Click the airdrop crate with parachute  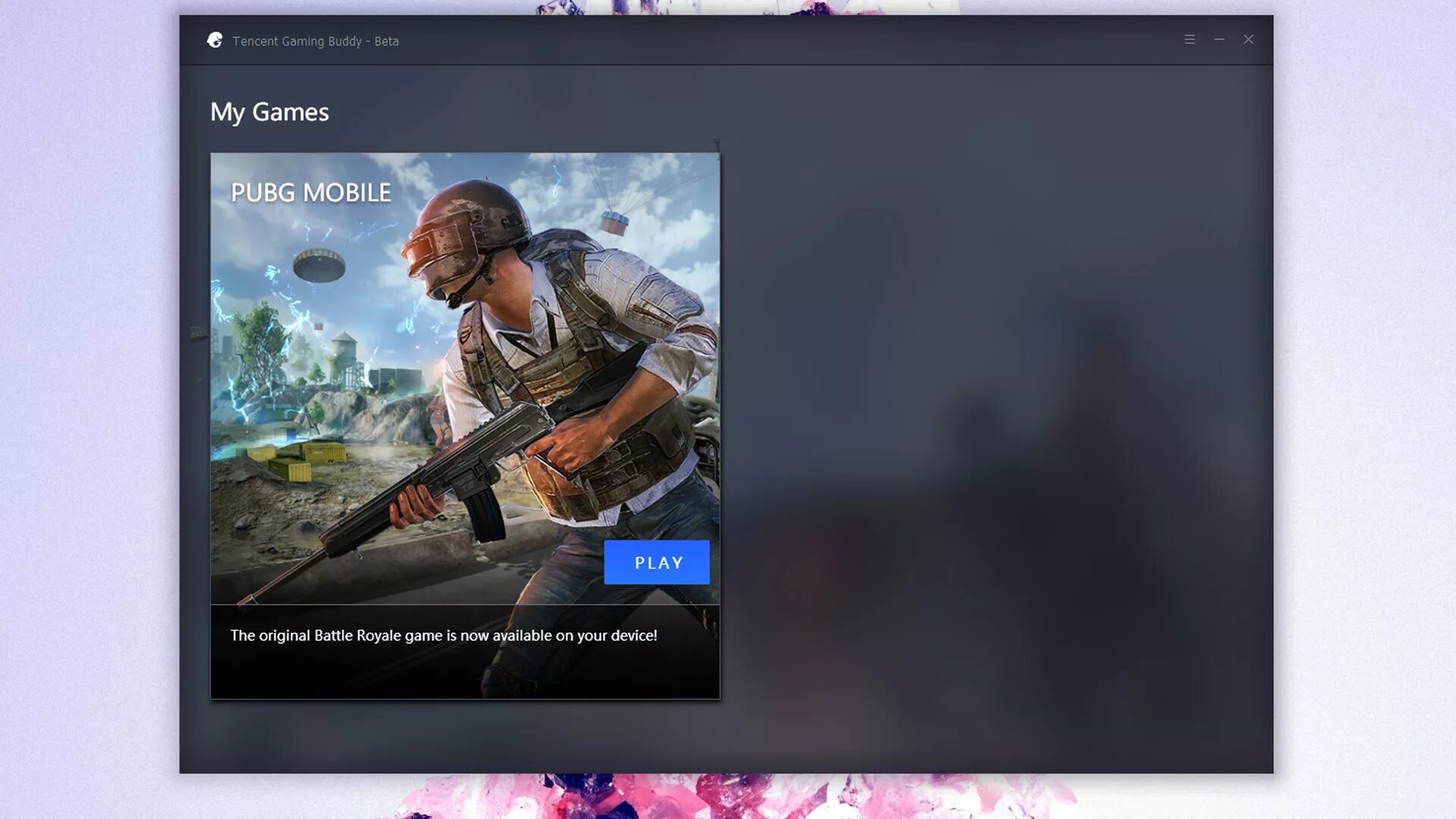click(x=614, y=221)
